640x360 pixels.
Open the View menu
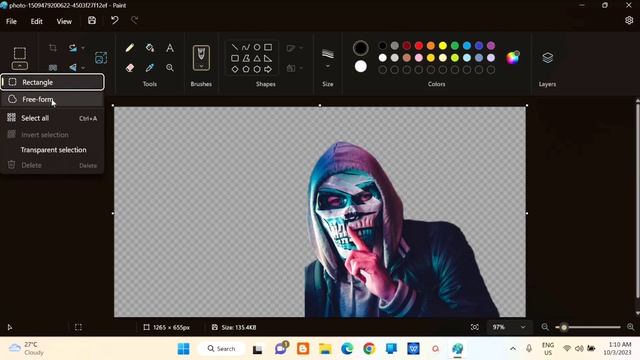click(x=64, y=21)
